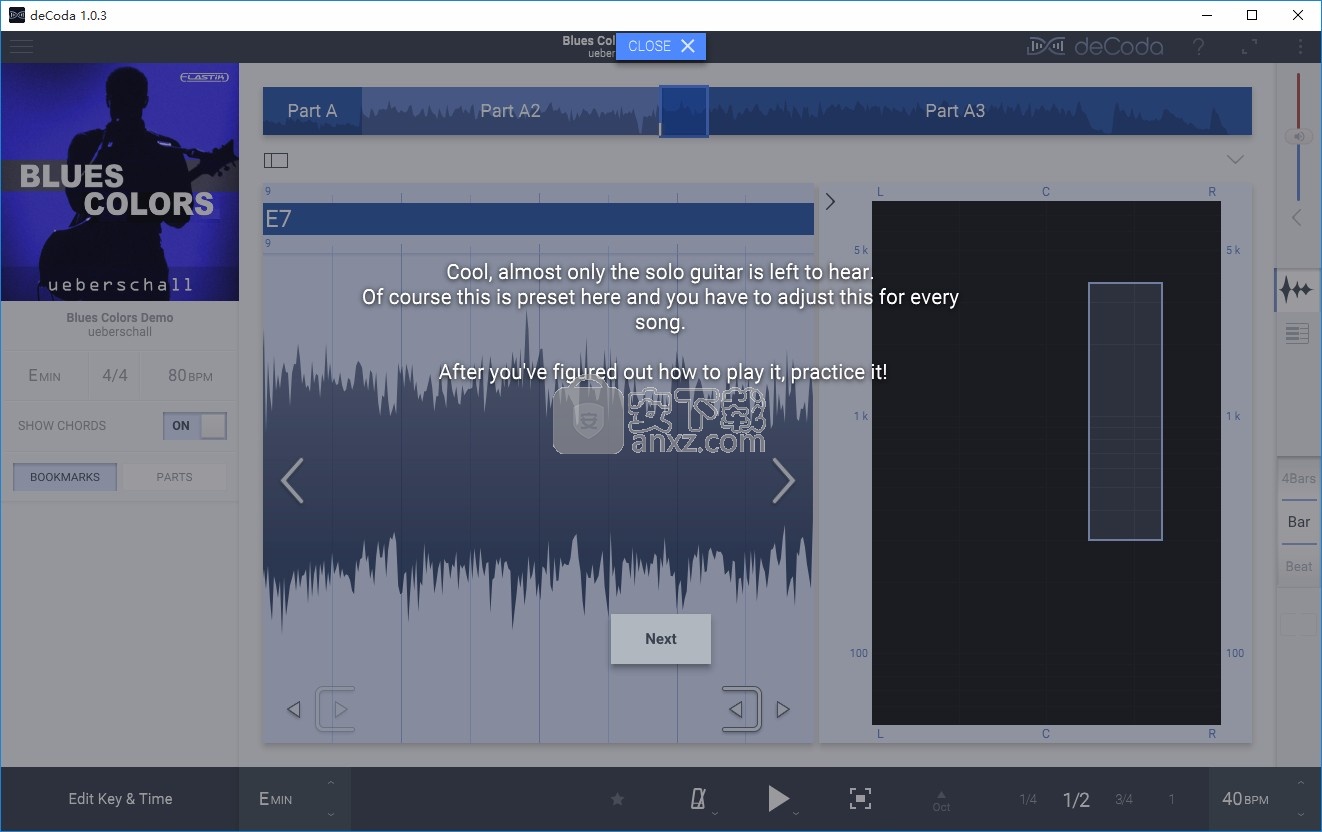
Task: Go to next tutorial step arrow
Action: [783, 481]
